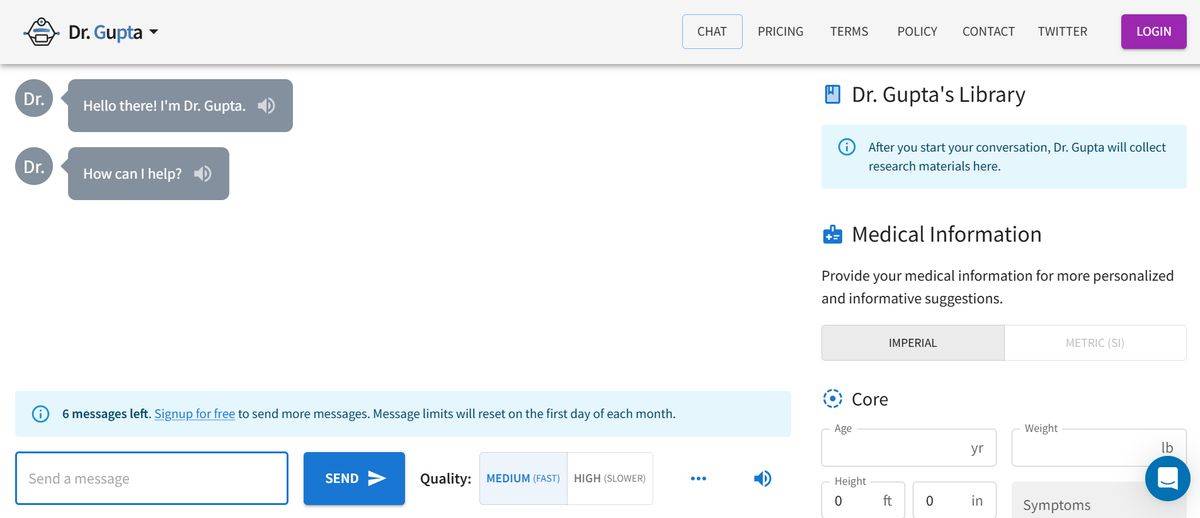This screenshot has width=1200, height=518.
Task: Switch units to METRIC (SI)
Action: pos(1095,343)
